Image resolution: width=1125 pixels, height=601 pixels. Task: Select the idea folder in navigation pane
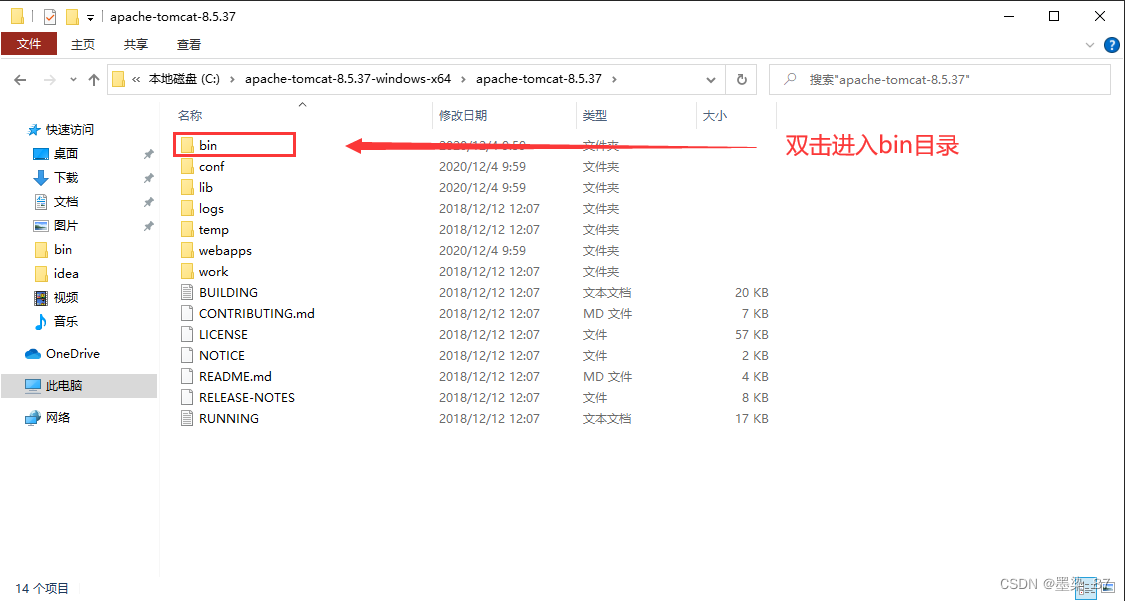click(66, 274)
